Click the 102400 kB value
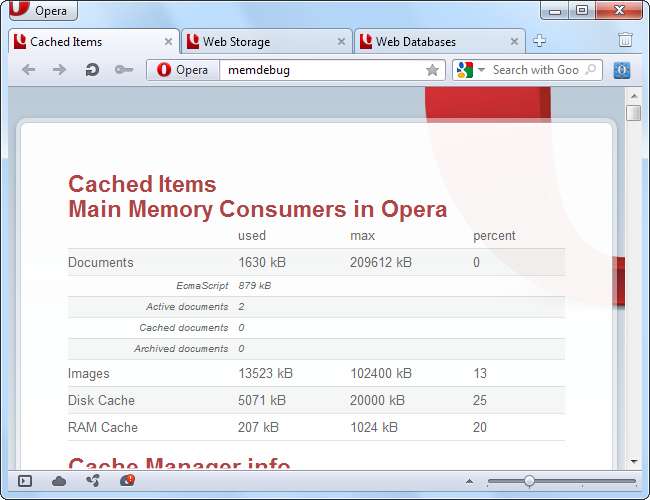650x500 pixels. (381, 374)
